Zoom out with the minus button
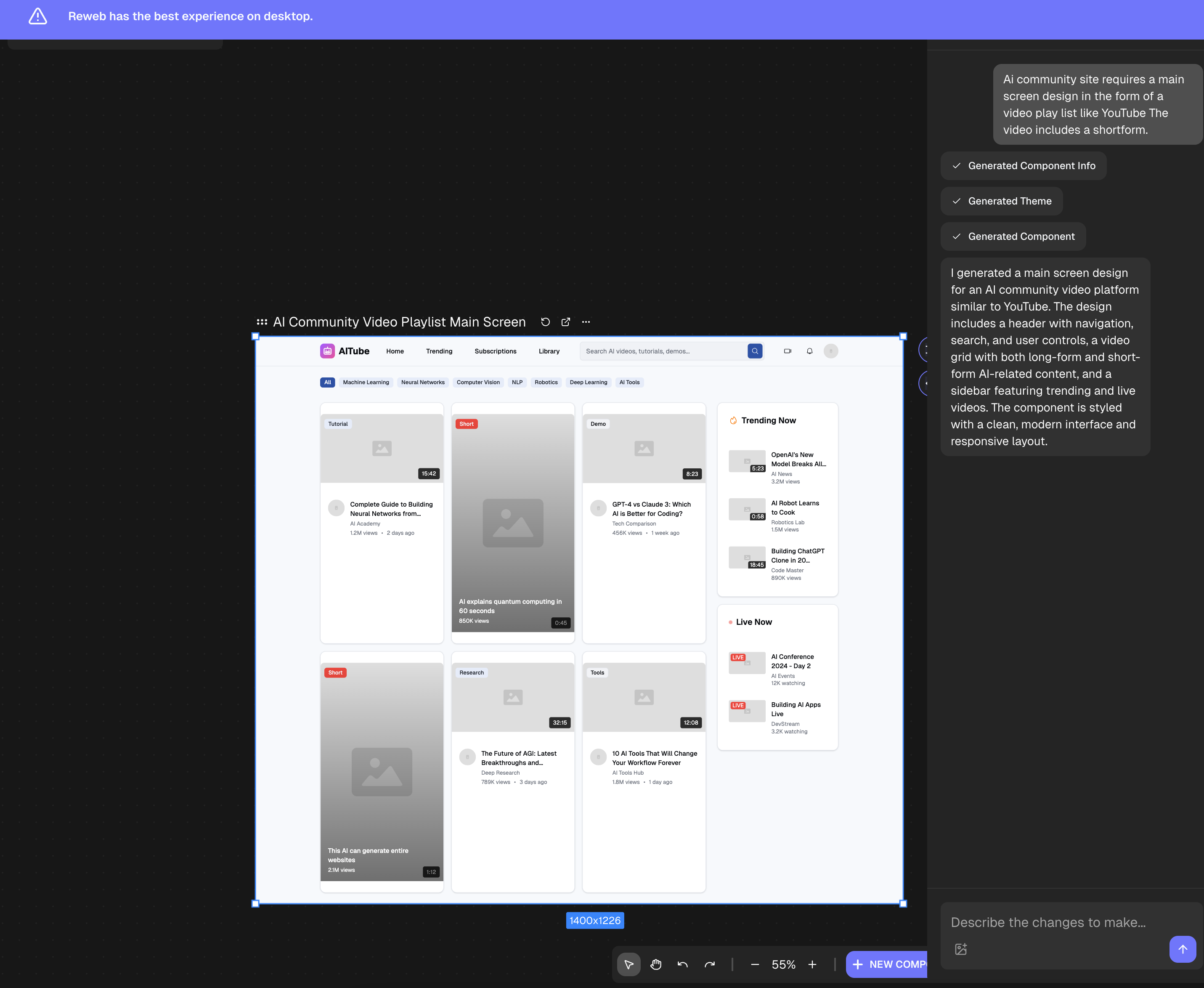The width and height of the screenshot is (1204, 988). (x=754, y=964)
